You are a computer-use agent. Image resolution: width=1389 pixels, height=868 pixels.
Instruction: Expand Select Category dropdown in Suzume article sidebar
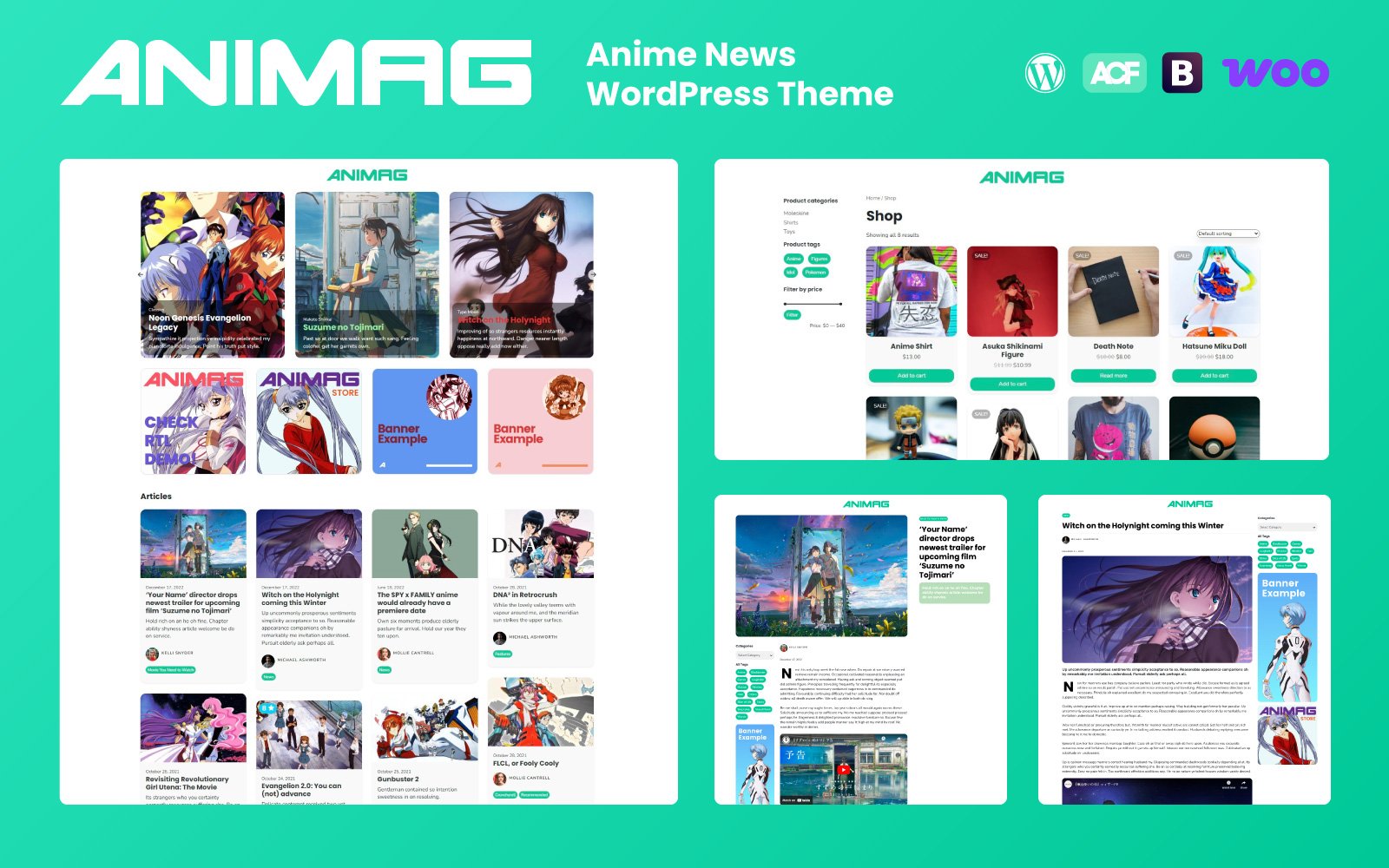click(754, 655)
